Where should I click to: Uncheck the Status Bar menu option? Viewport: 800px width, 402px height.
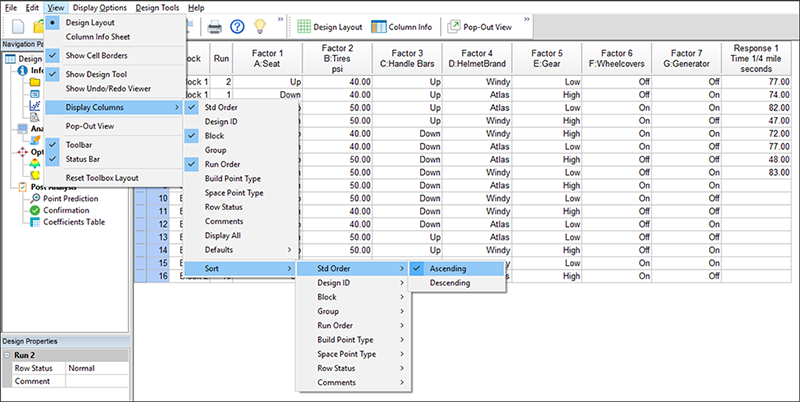click(82, 158)
